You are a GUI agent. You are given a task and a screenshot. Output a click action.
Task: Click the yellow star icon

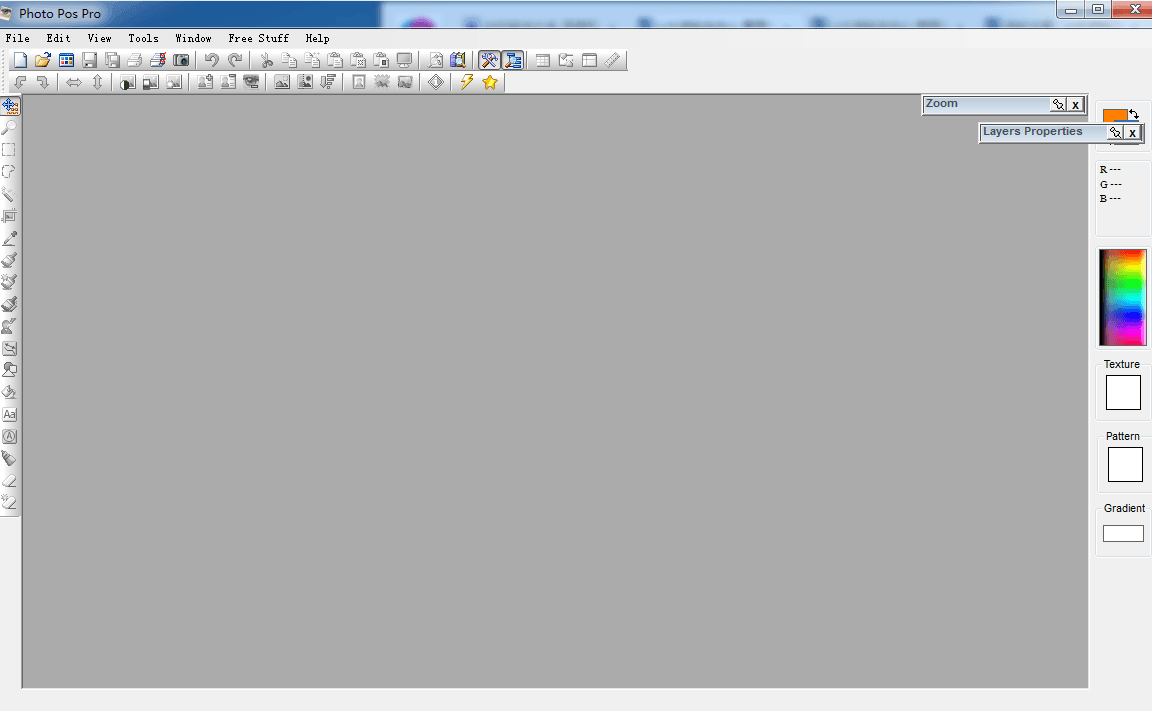pos(490,82)
